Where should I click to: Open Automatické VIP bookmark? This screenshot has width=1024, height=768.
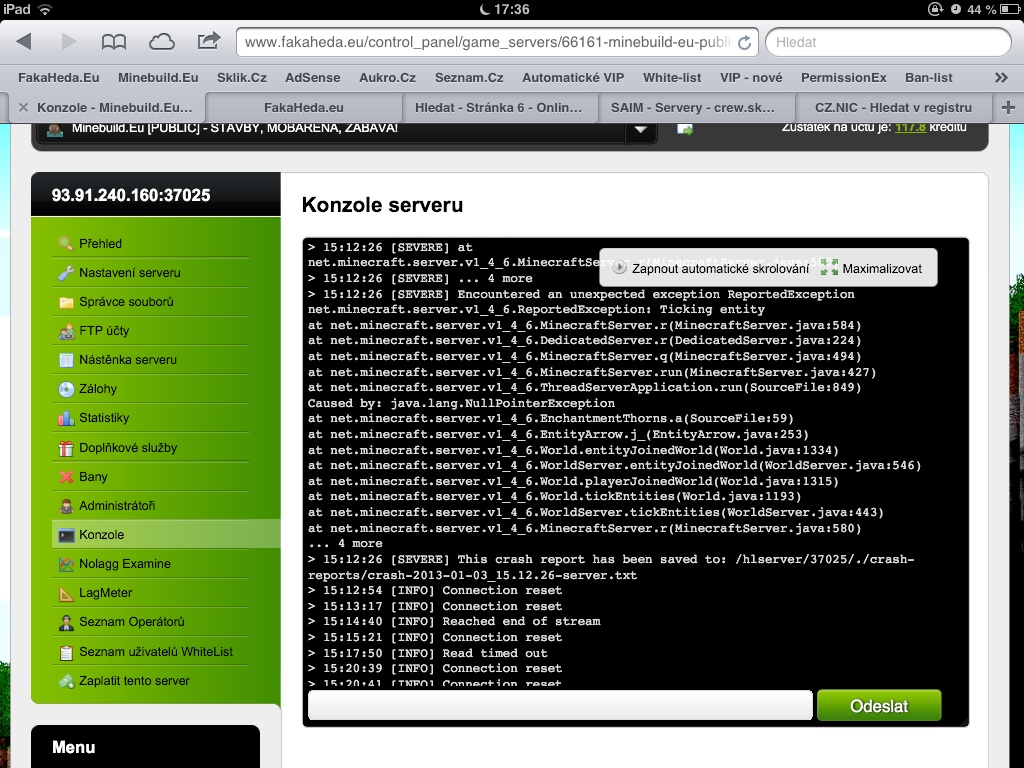573,78
